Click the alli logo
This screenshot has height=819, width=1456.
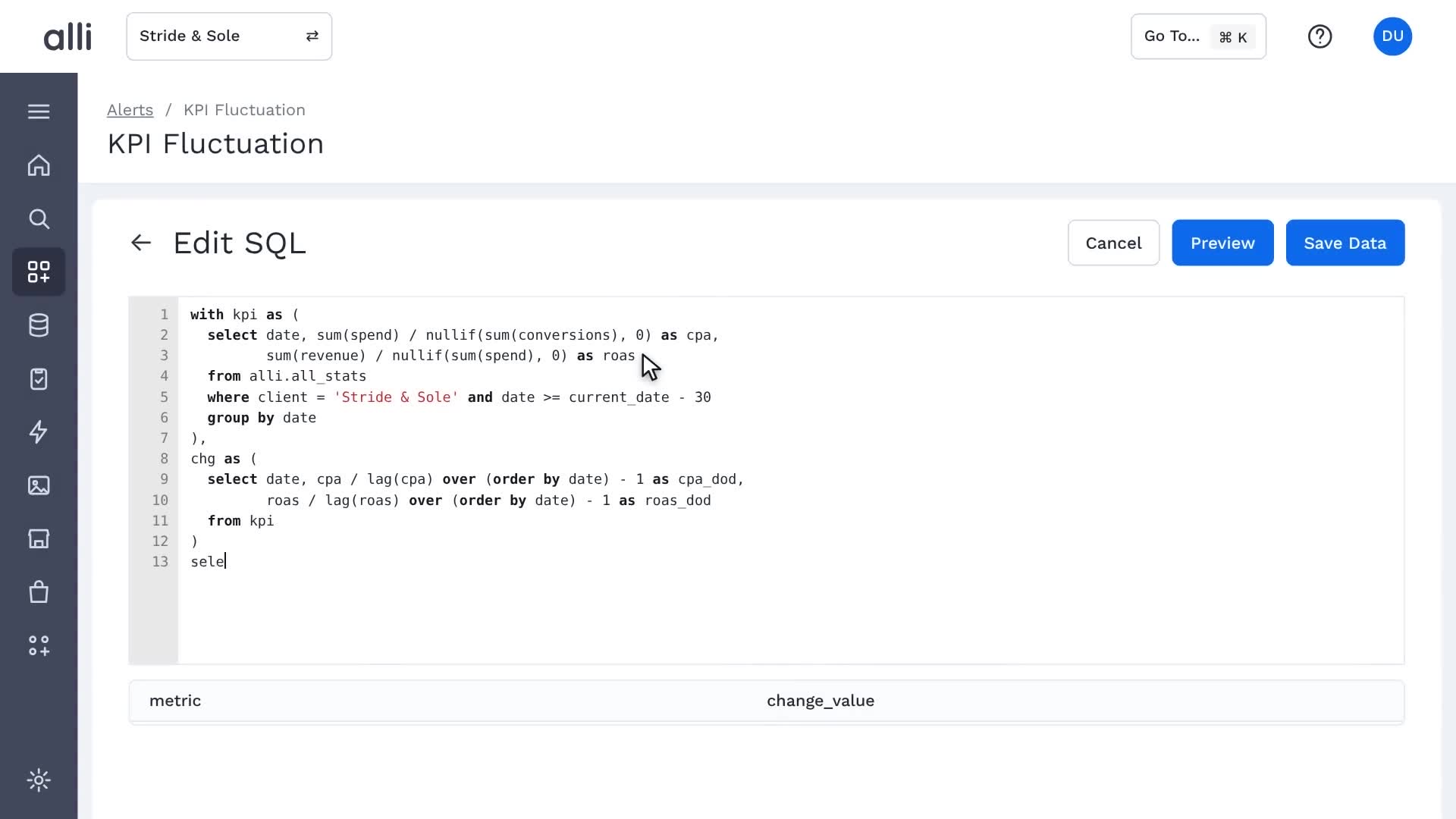[x=67, y=36]
